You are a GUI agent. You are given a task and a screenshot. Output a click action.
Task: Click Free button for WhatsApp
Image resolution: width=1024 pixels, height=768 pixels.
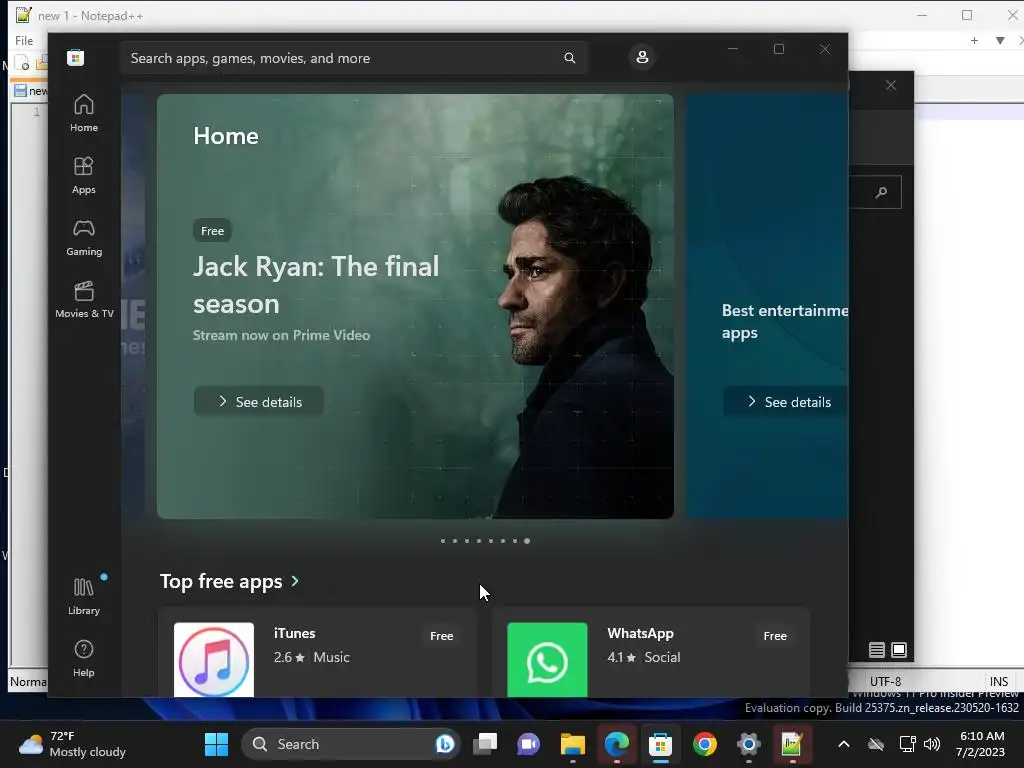[x=775, y=636]
